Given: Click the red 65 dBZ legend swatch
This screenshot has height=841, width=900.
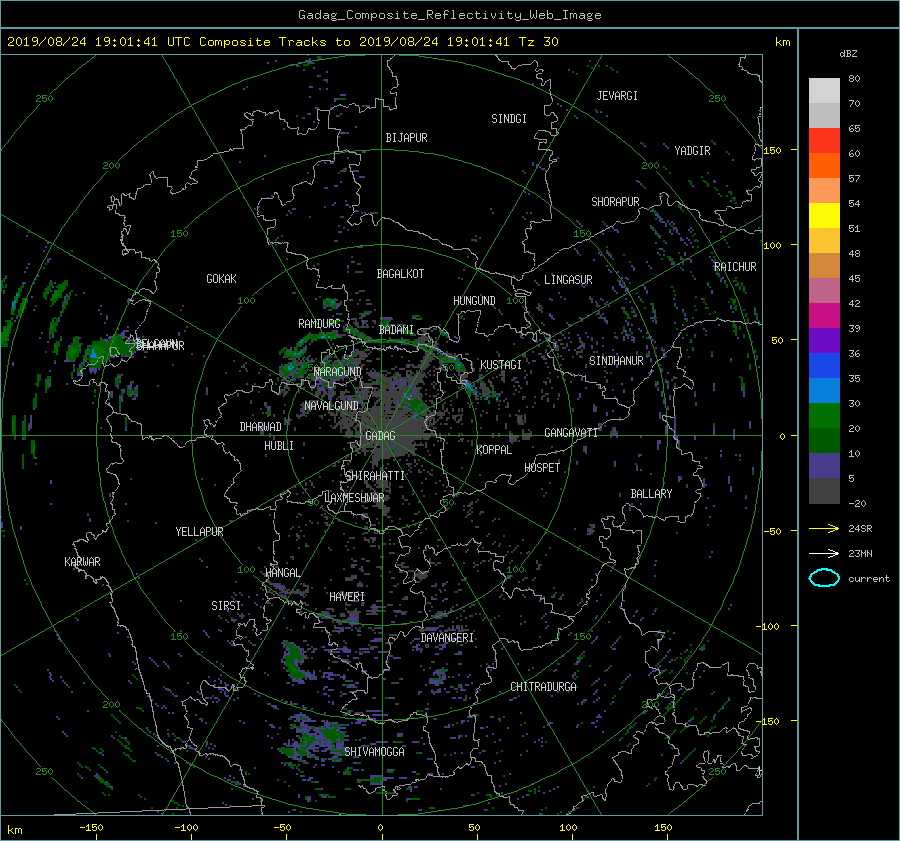Looking at the screenshot, I should tap(824, 141).
